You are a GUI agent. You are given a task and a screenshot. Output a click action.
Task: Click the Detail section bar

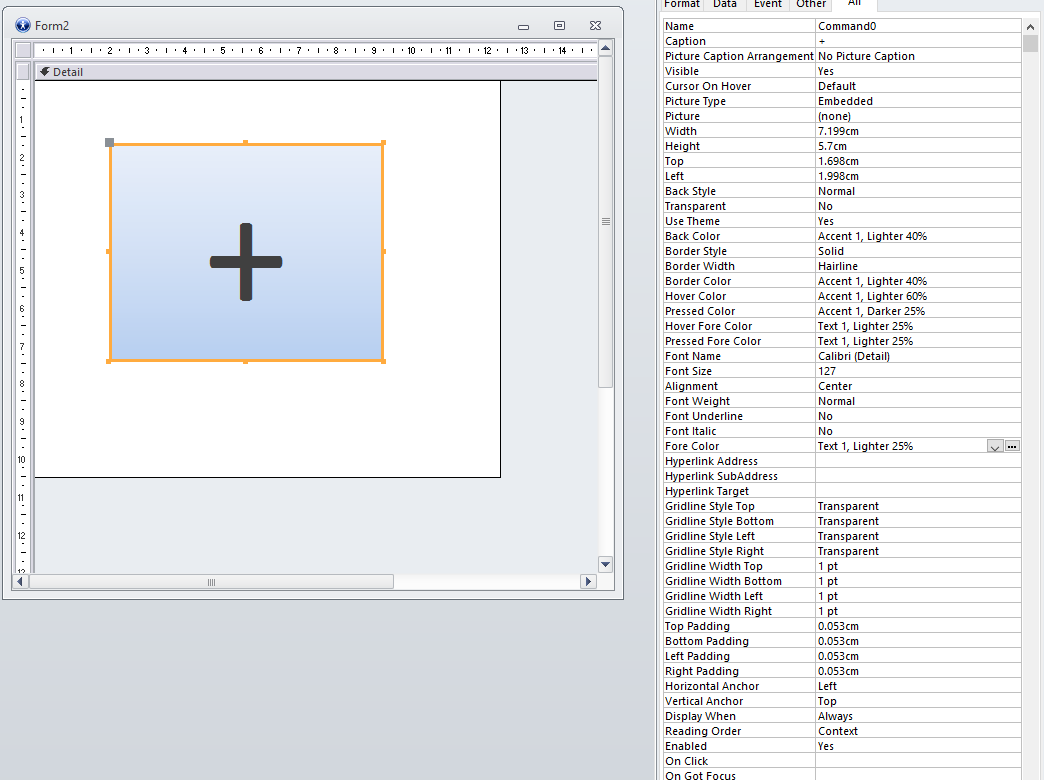tap(316, 72)
